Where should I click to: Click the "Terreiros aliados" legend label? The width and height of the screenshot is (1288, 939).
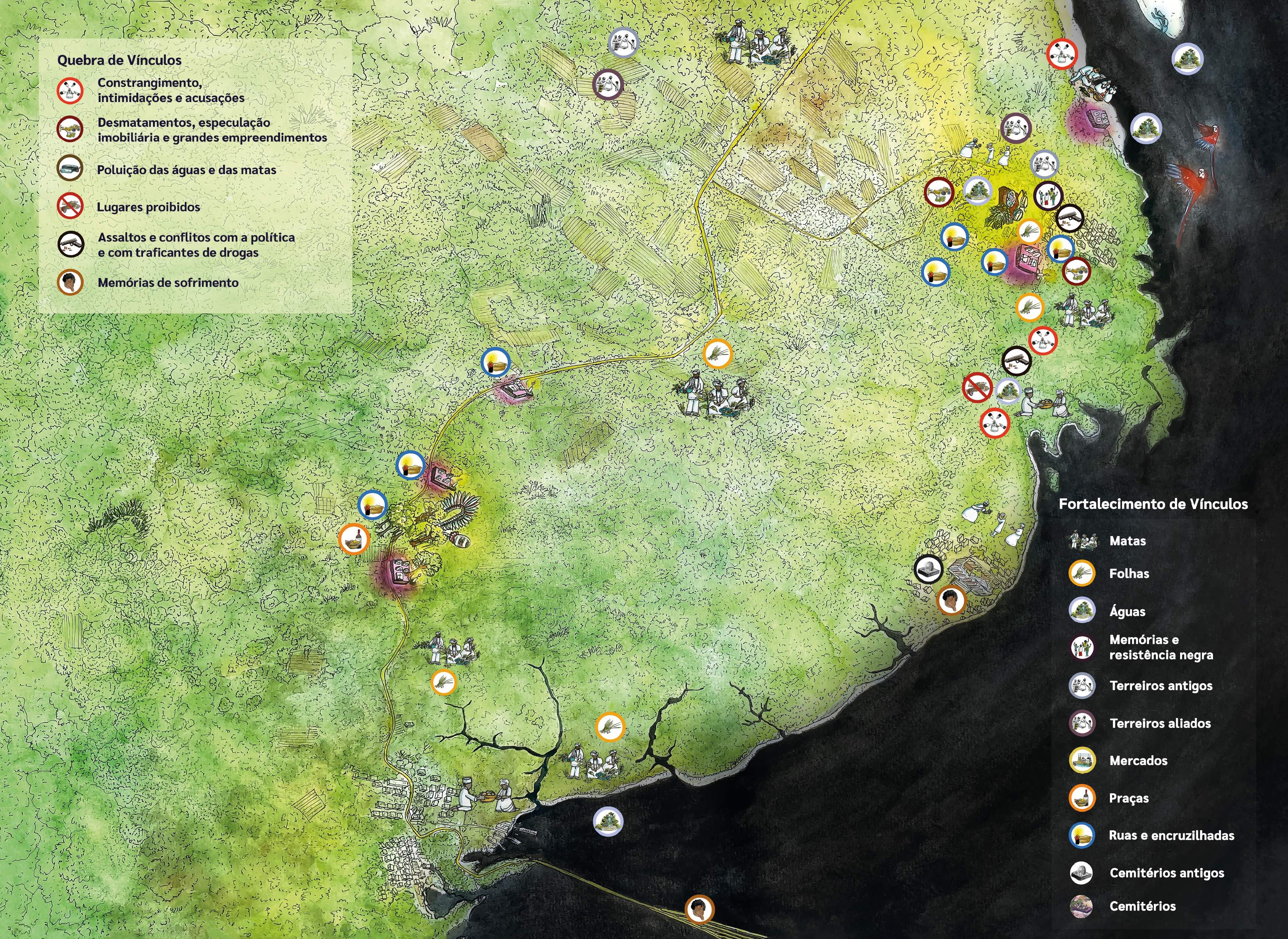click(x=1160, y=723)
